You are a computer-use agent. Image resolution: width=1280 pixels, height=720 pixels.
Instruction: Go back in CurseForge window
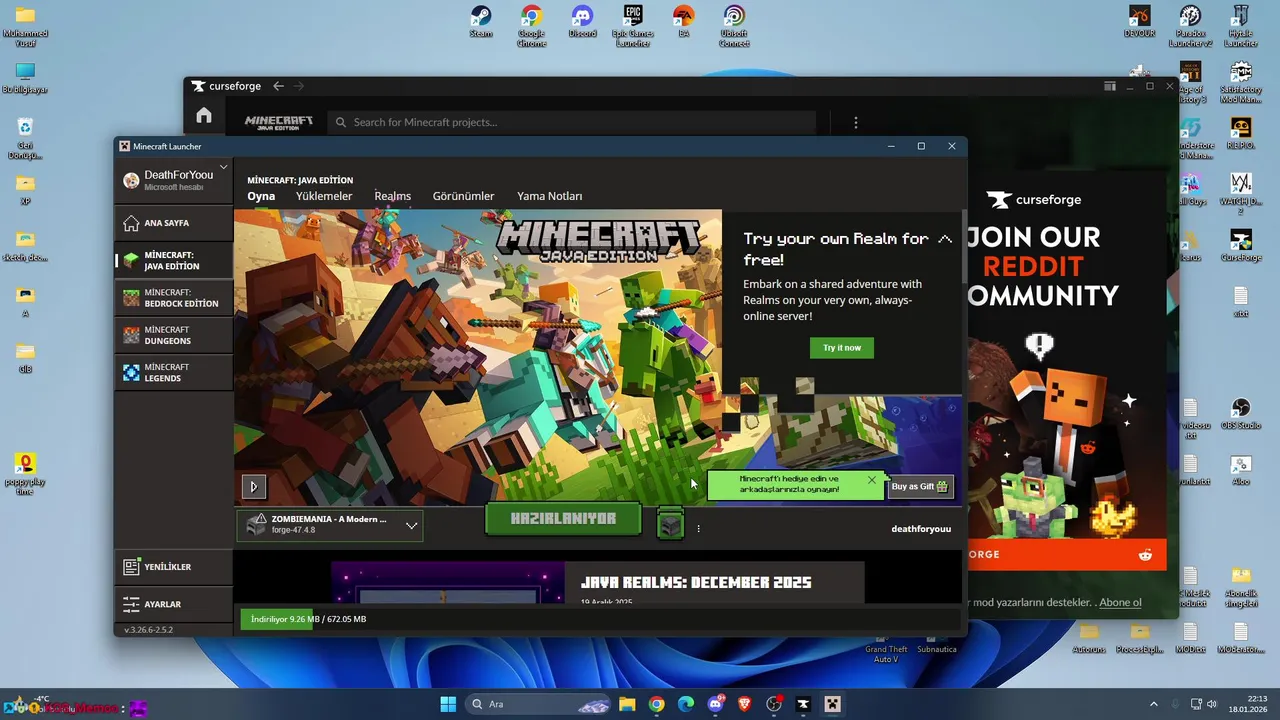(x=279, y=86)
